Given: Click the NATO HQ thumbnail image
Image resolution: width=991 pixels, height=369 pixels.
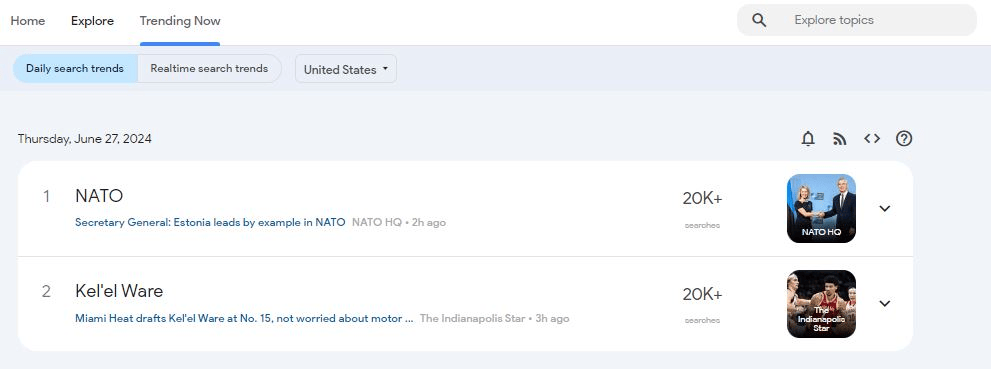Looking at the screenshot, I should pos(821,209).
